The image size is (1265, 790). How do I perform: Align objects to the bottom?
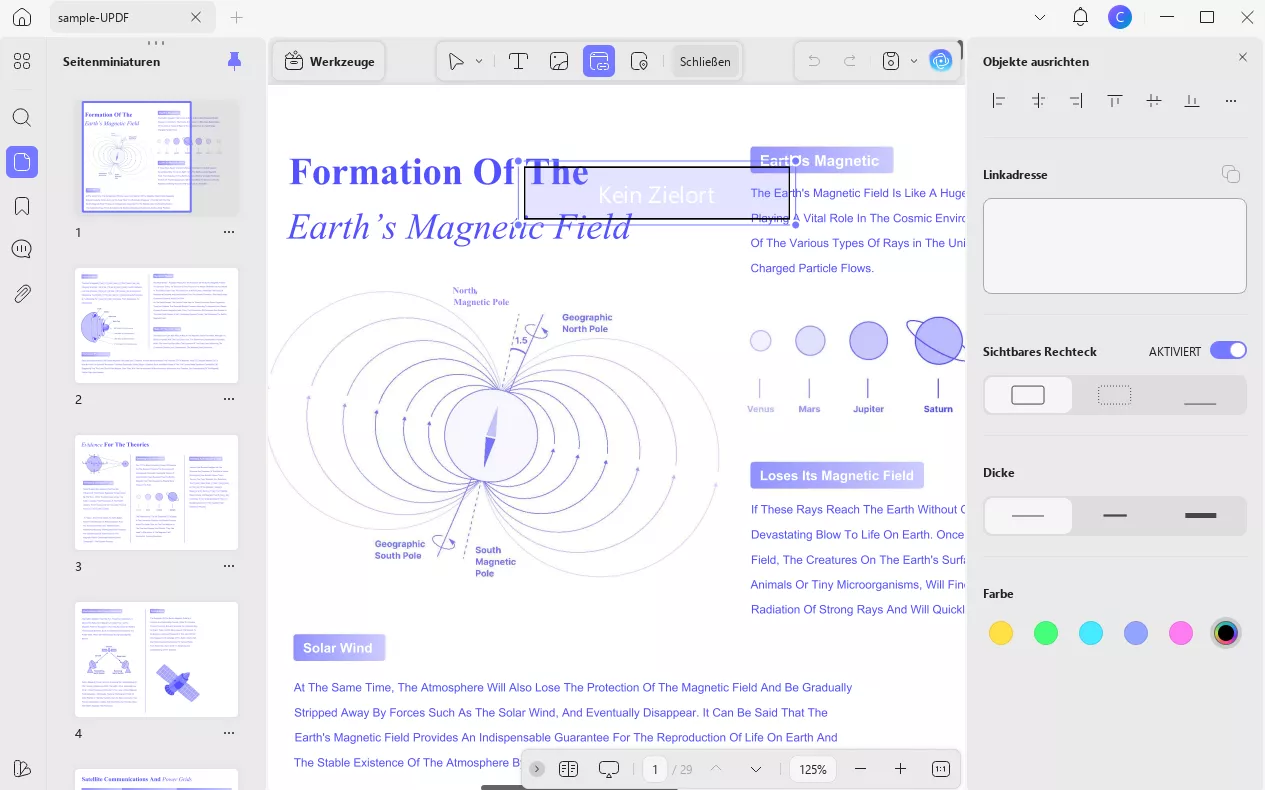point(1192,101)
